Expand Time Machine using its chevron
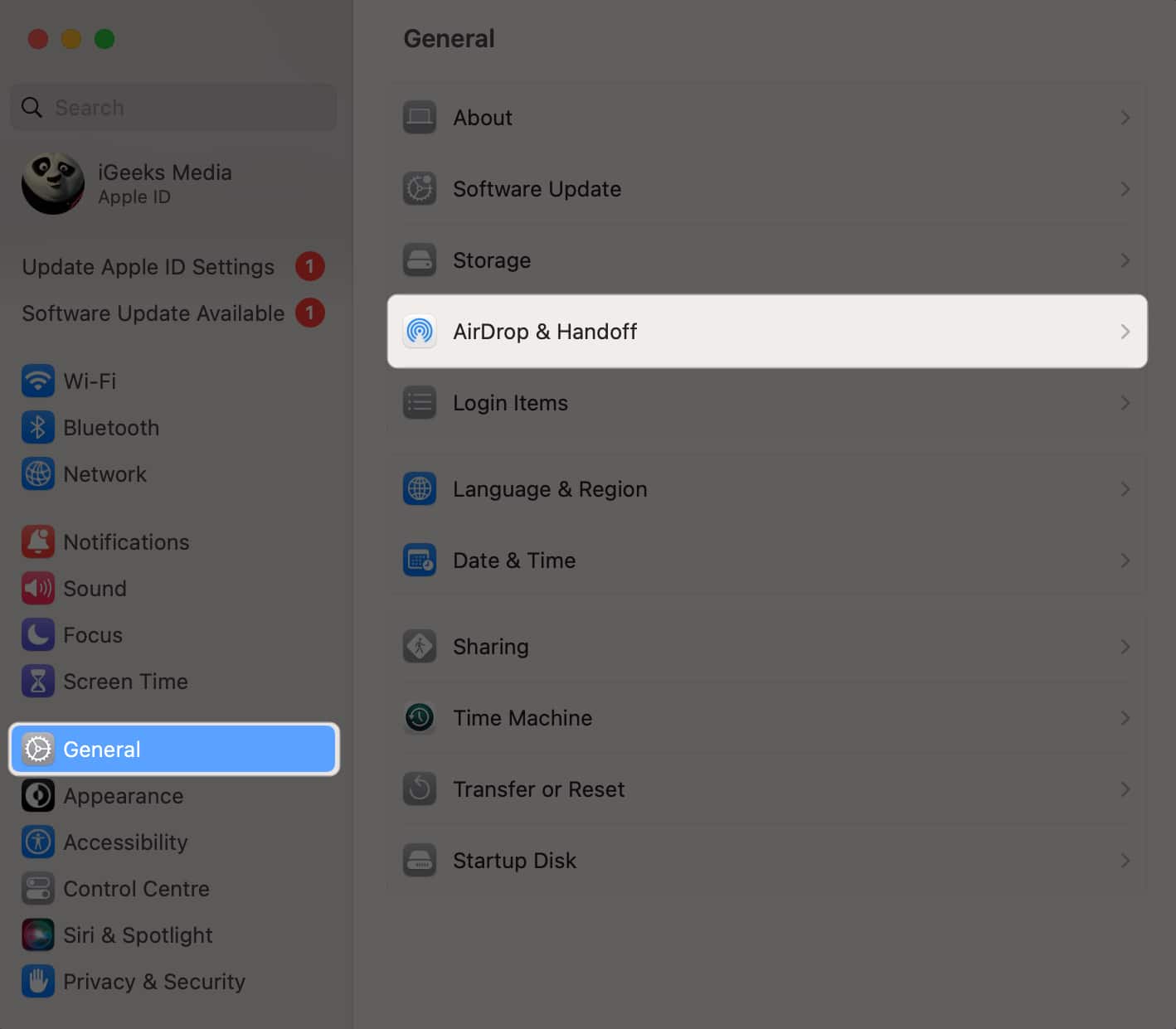The height and width of the screenshot is (1029, 1176). tap(1125, 718)
